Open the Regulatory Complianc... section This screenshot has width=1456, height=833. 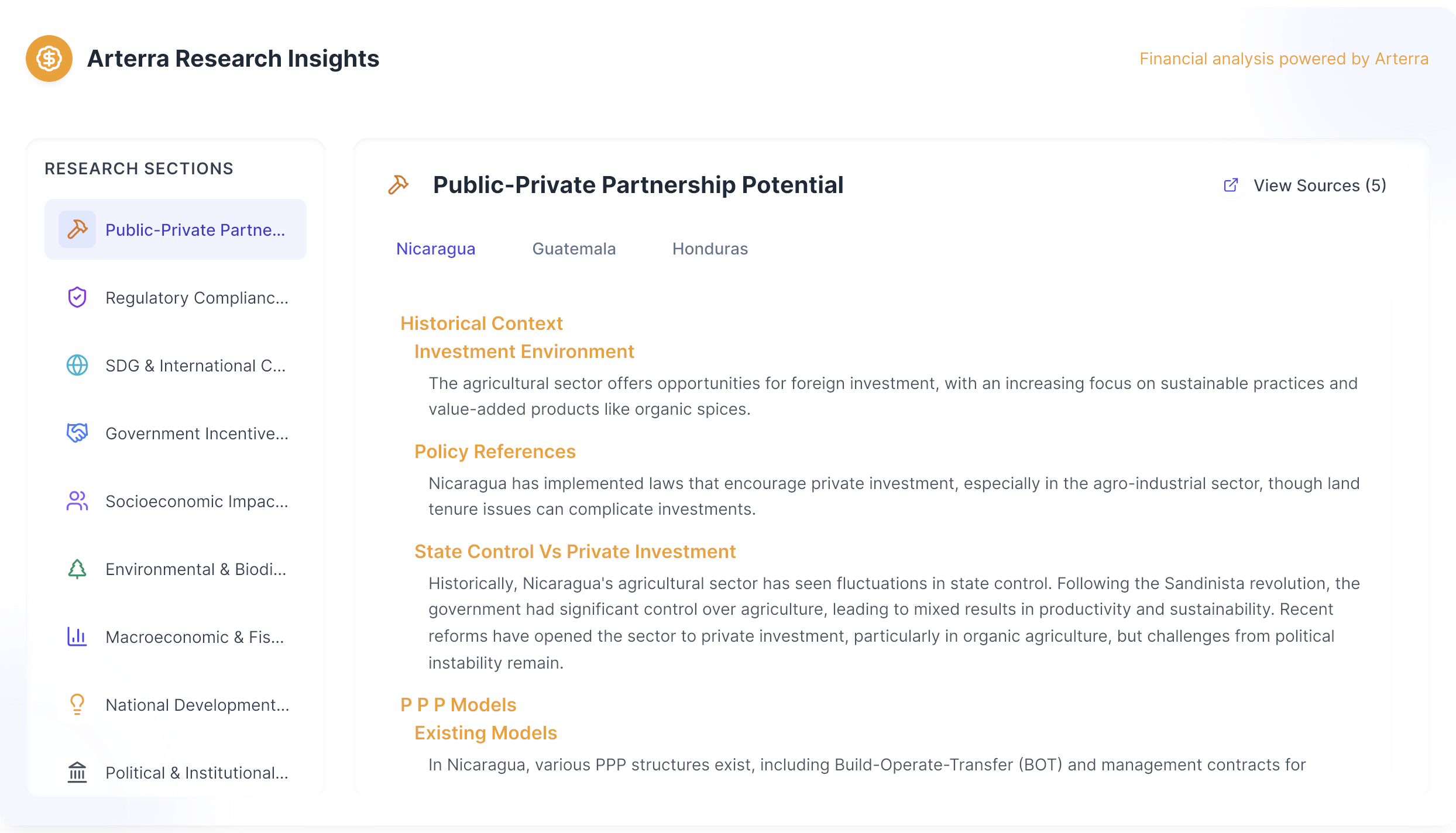[x=176, y=297]
